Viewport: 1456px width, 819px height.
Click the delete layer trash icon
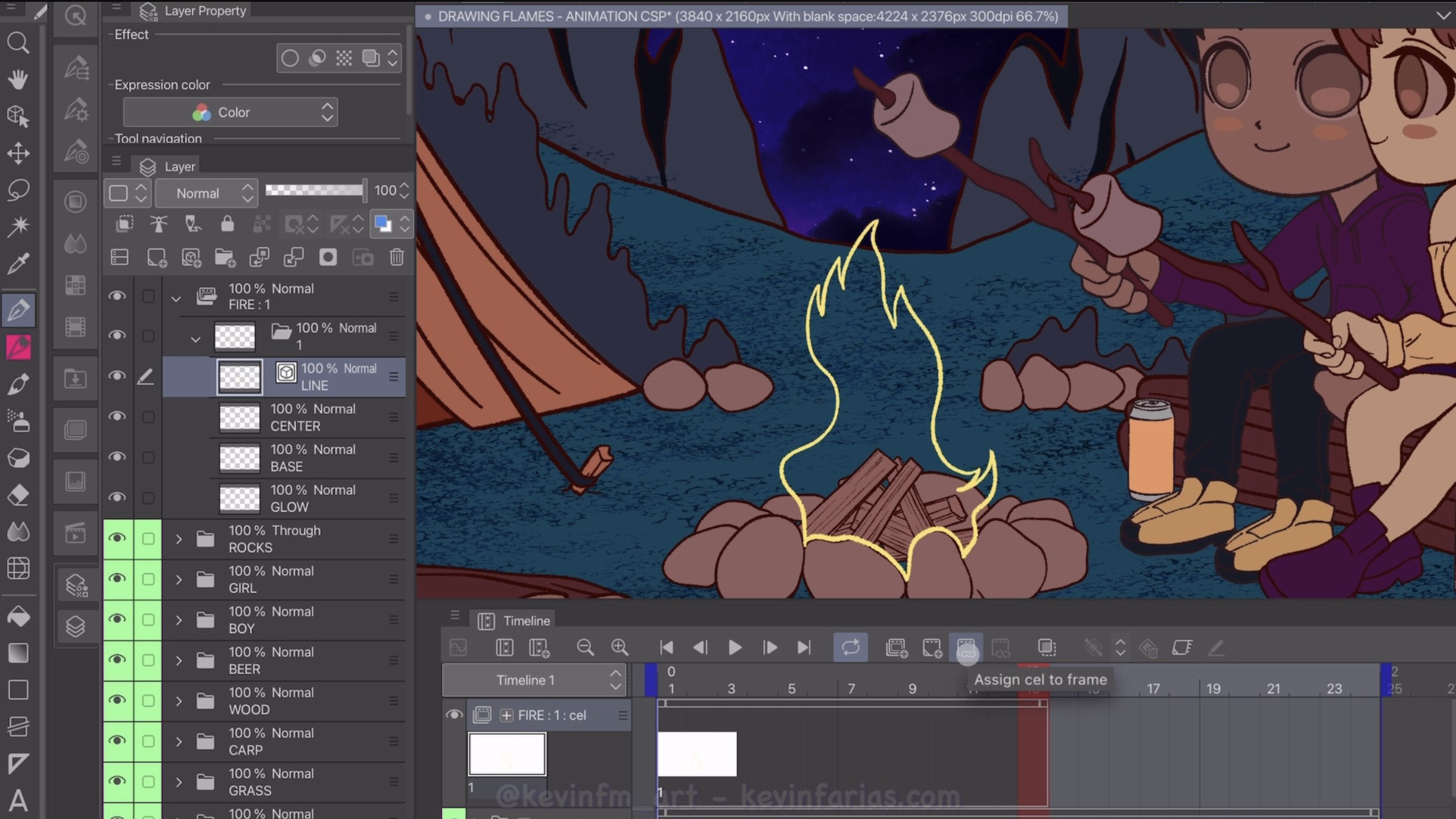396,257
